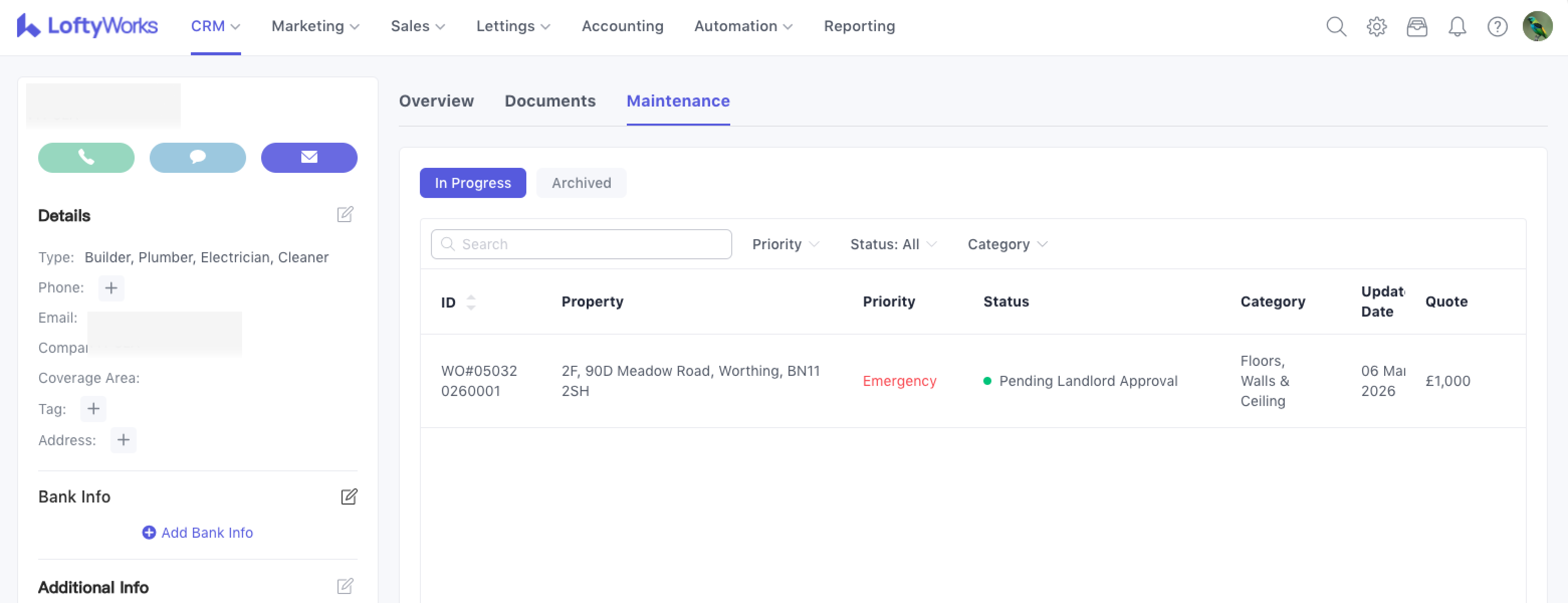Edit the Bank Info section
The image size is (1568, 603).
coord(349,496)
